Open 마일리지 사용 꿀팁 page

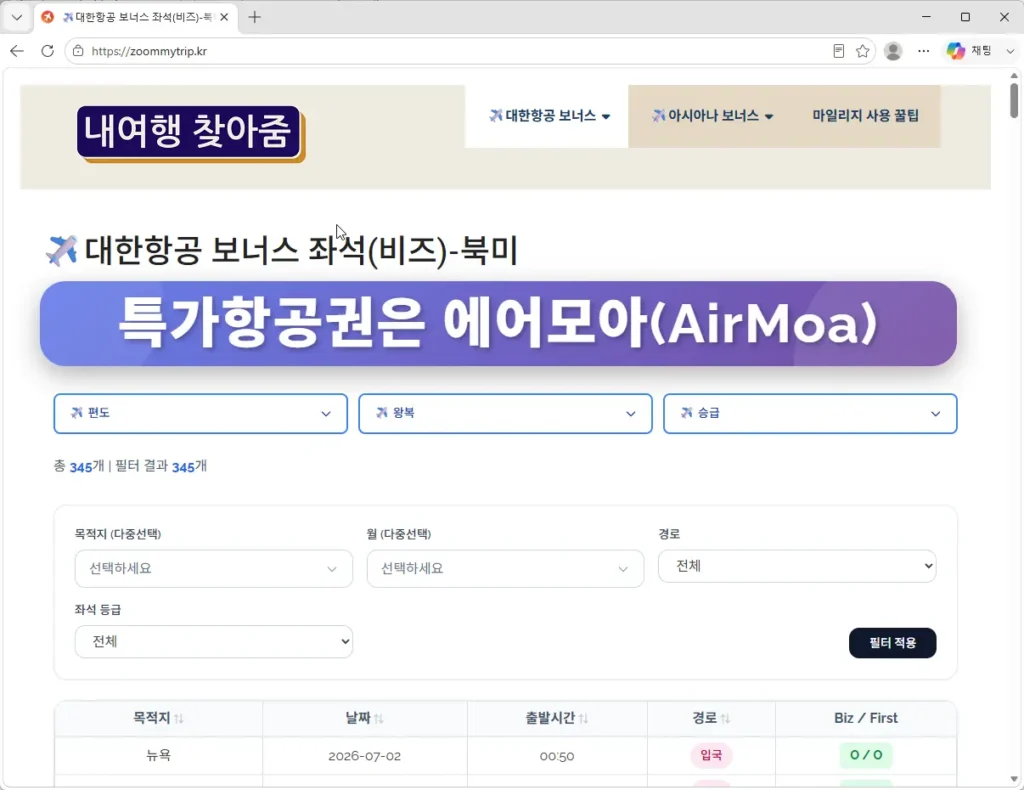coord(865,116)
